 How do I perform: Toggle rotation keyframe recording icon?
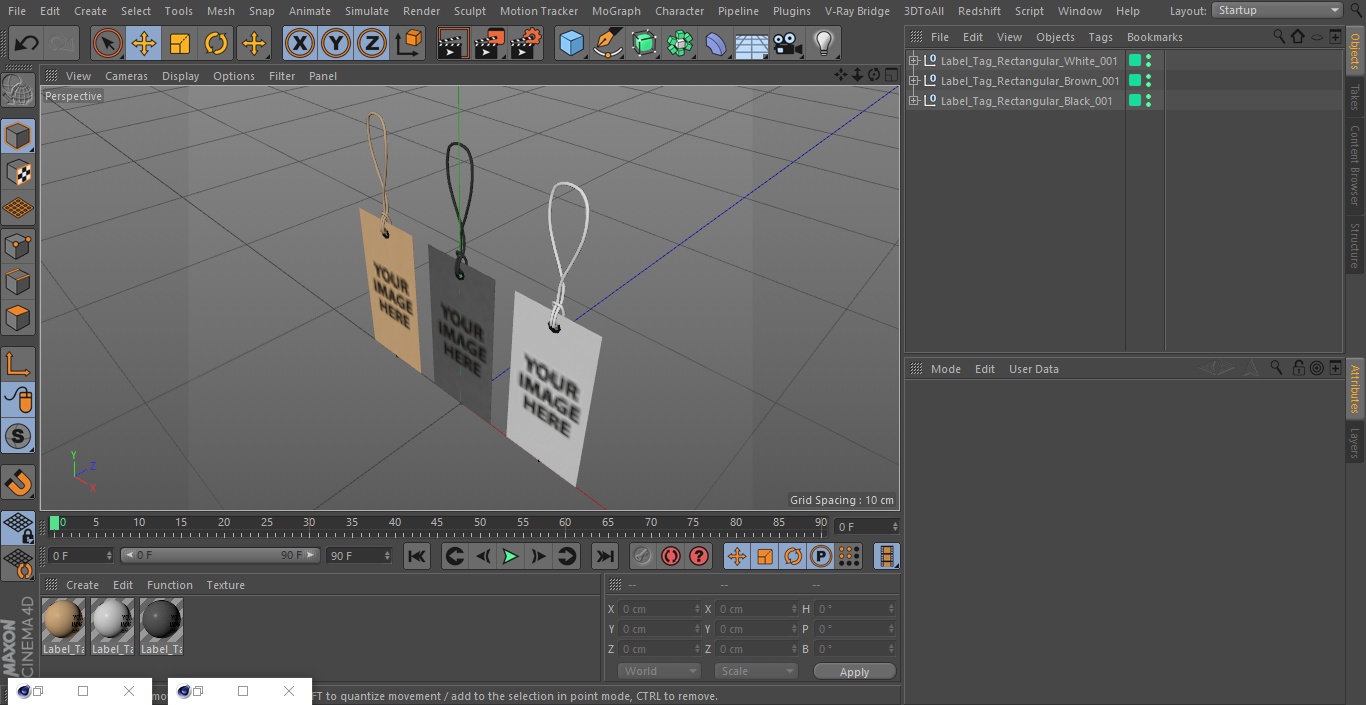[x=793, y=556]
